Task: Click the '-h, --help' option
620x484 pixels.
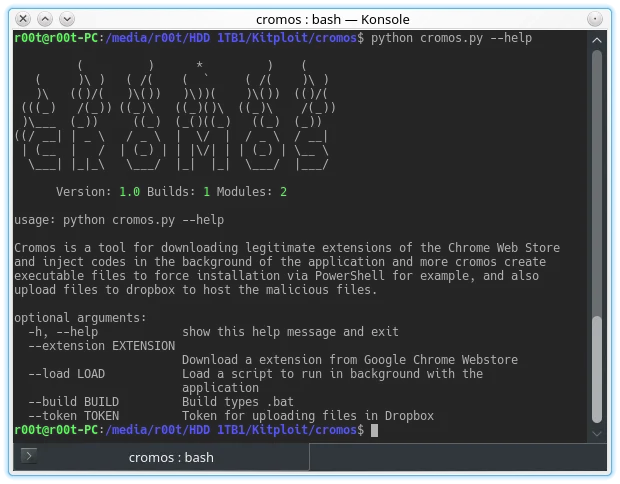Action: [x=63, y=332]
